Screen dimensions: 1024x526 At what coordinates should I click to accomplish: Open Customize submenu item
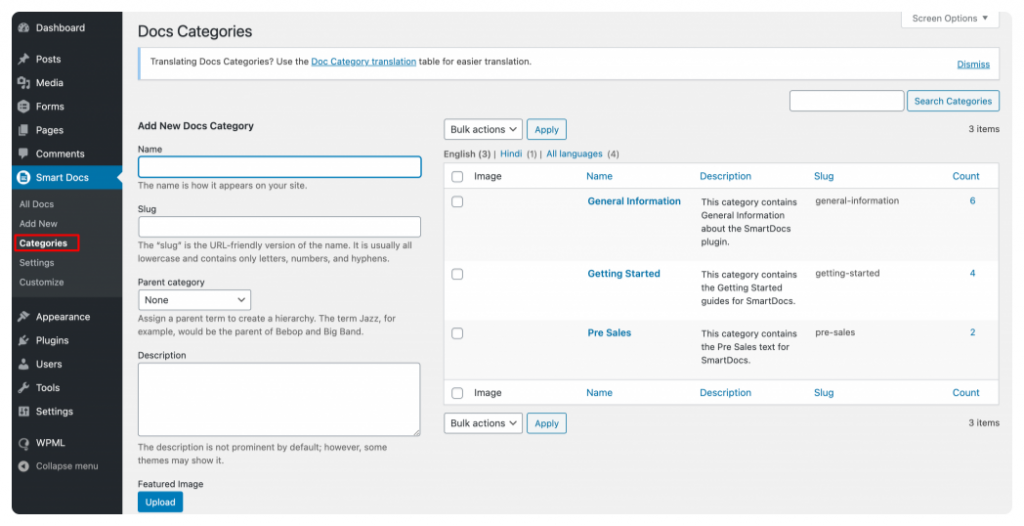42,282
